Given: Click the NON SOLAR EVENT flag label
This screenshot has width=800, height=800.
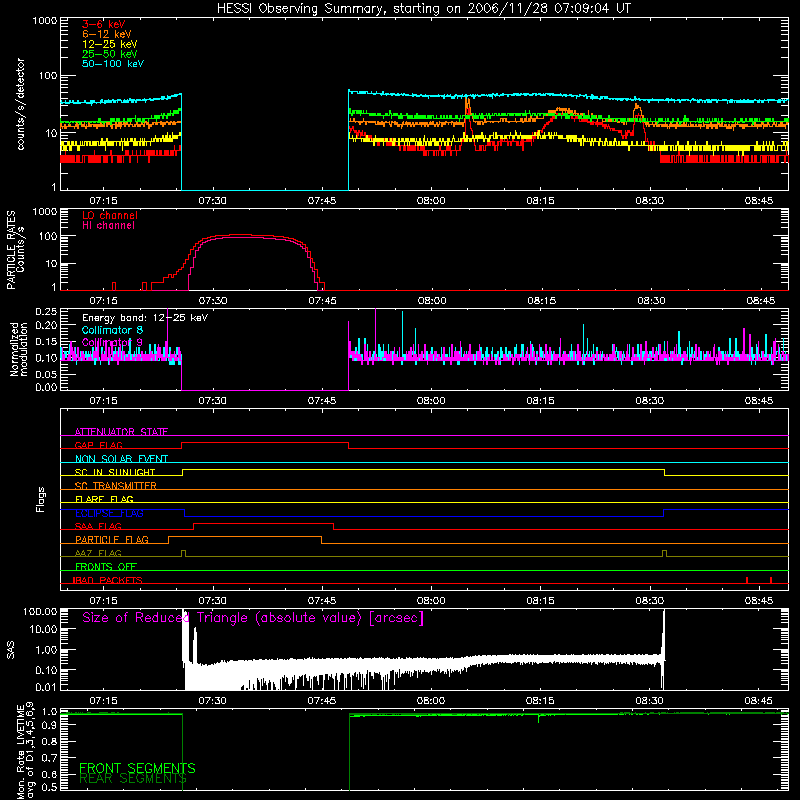Looking at the screenshot, I should tap(121, 459).
